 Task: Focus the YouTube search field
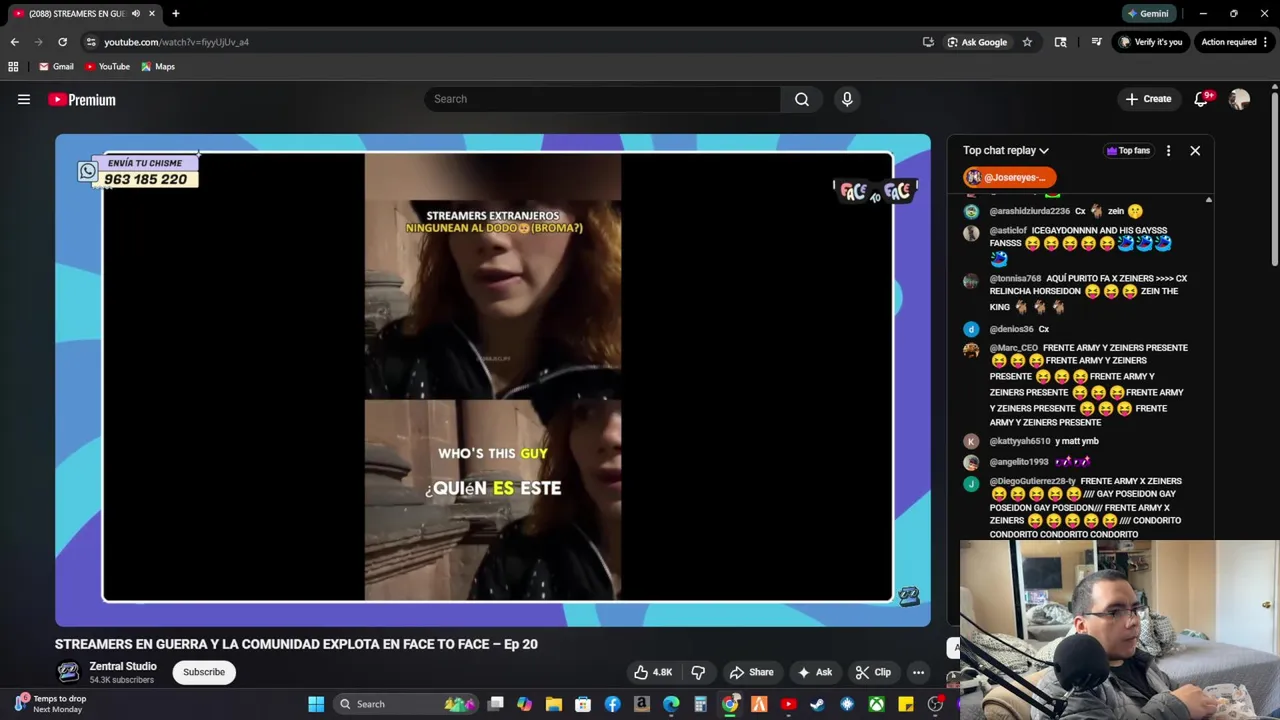pyautogui.click(x=602, y=99)
